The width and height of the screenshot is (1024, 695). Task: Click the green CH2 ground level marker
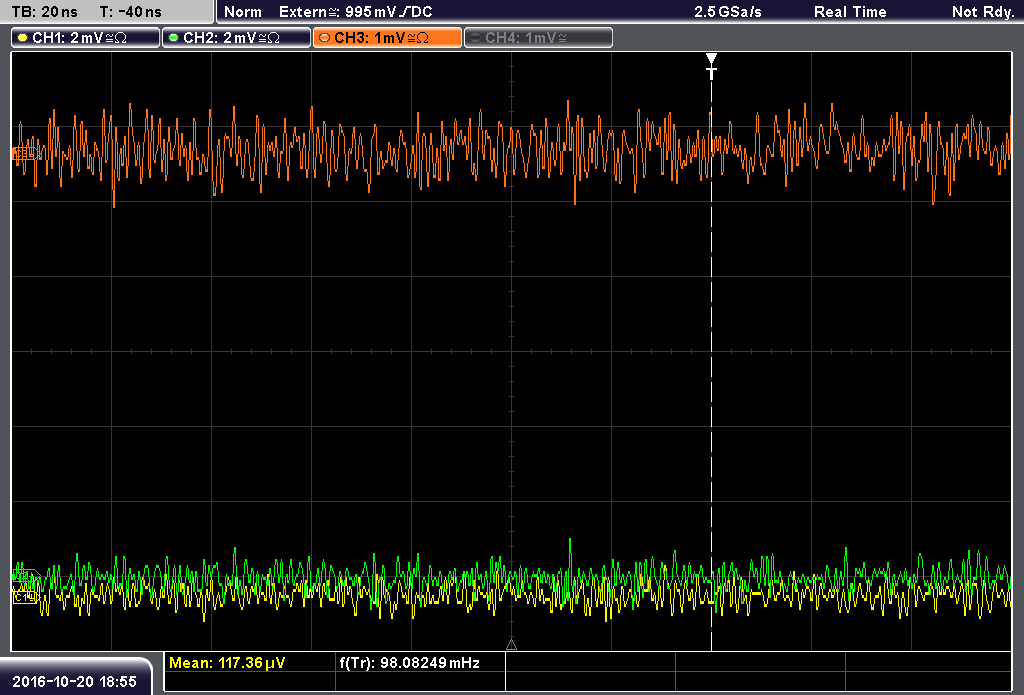[26, 576]
